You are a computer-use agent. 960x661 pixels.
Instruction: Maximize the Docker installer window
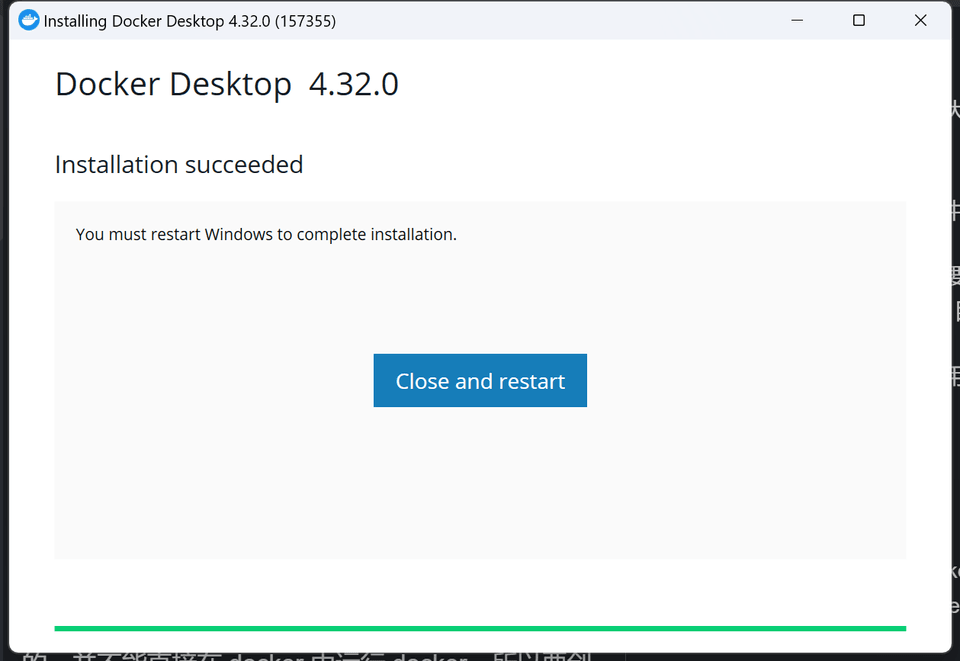(858, 20)
